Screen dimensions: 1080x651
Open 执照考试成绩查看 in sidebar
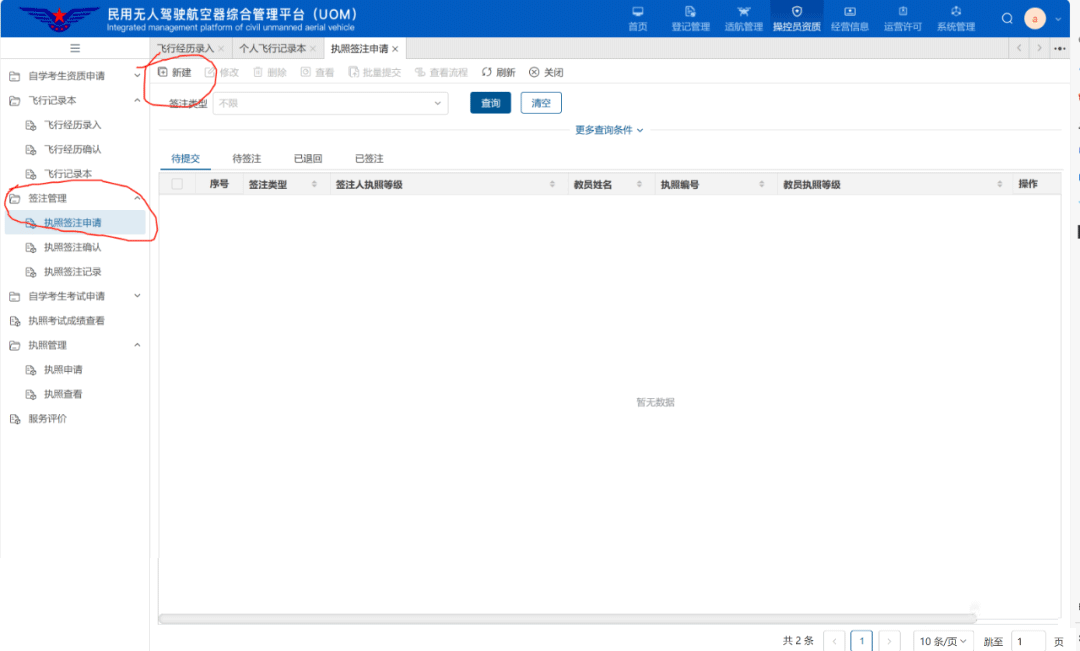(x=66, y=321)
